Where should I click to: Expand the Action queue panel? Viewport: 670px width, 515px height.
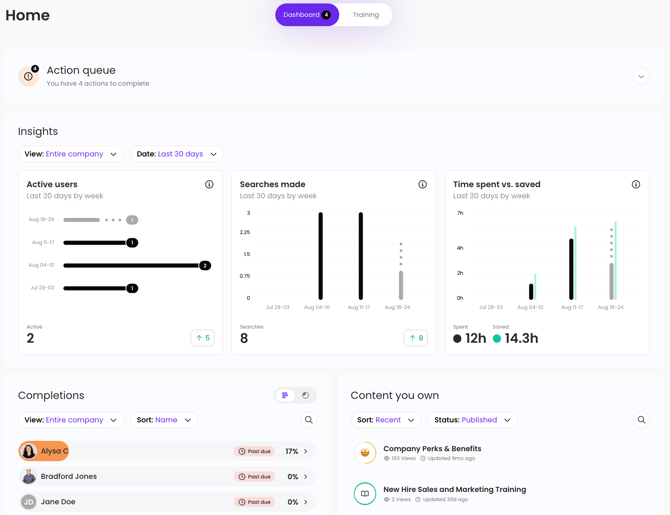pos(641,77)
